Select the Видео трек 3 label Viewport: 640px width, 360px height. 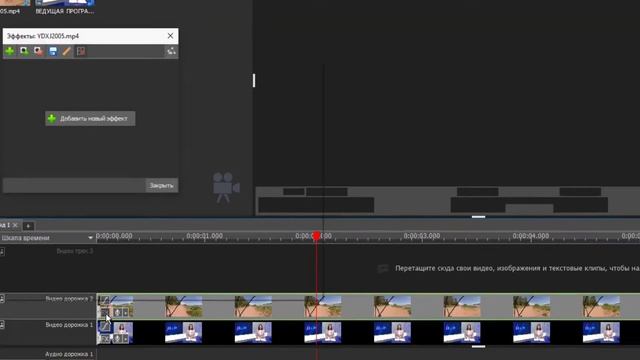pos(75,251)
